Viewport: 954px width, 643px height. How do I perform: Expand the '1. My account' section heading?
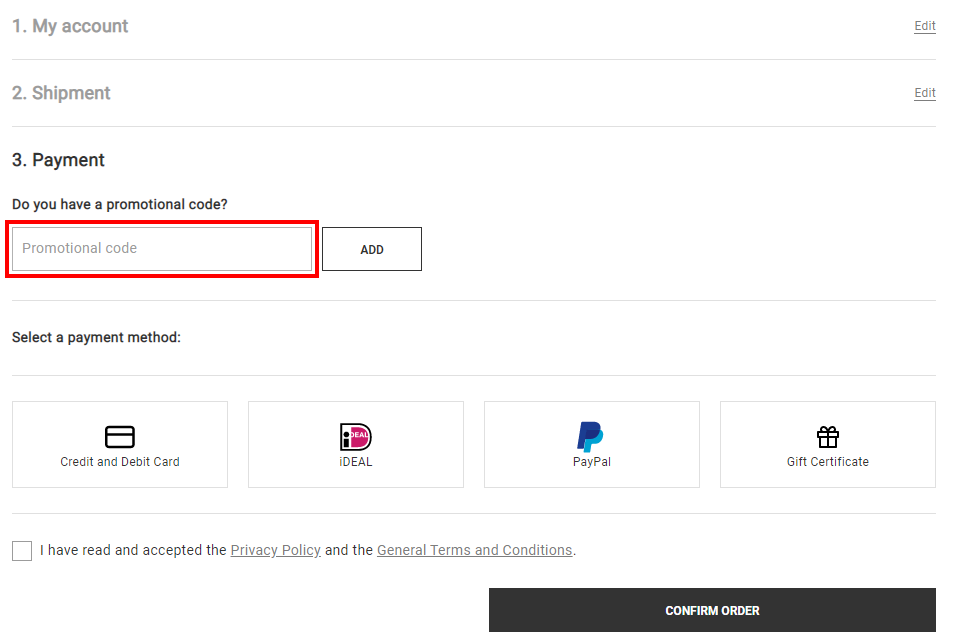(70, 26)
